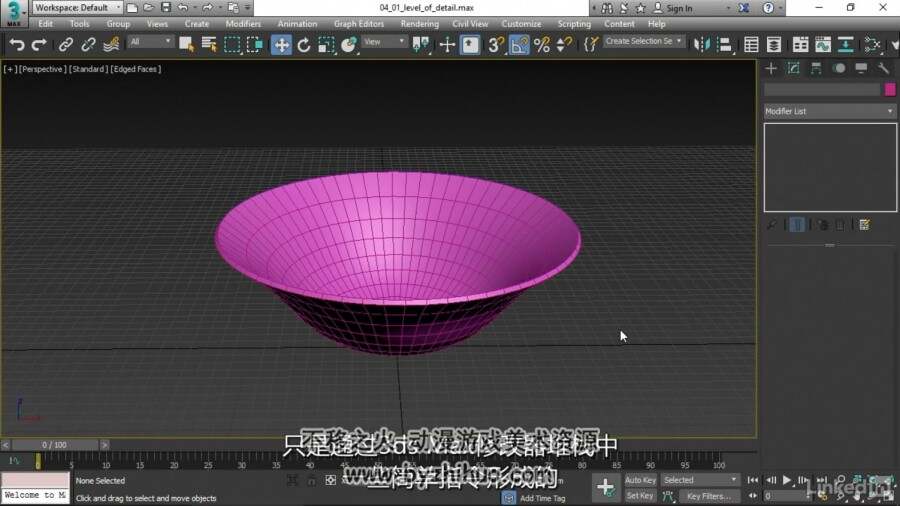Open the Perspective viewport label menu
This screenshot has width=900, height=506.
coord(42,69)
